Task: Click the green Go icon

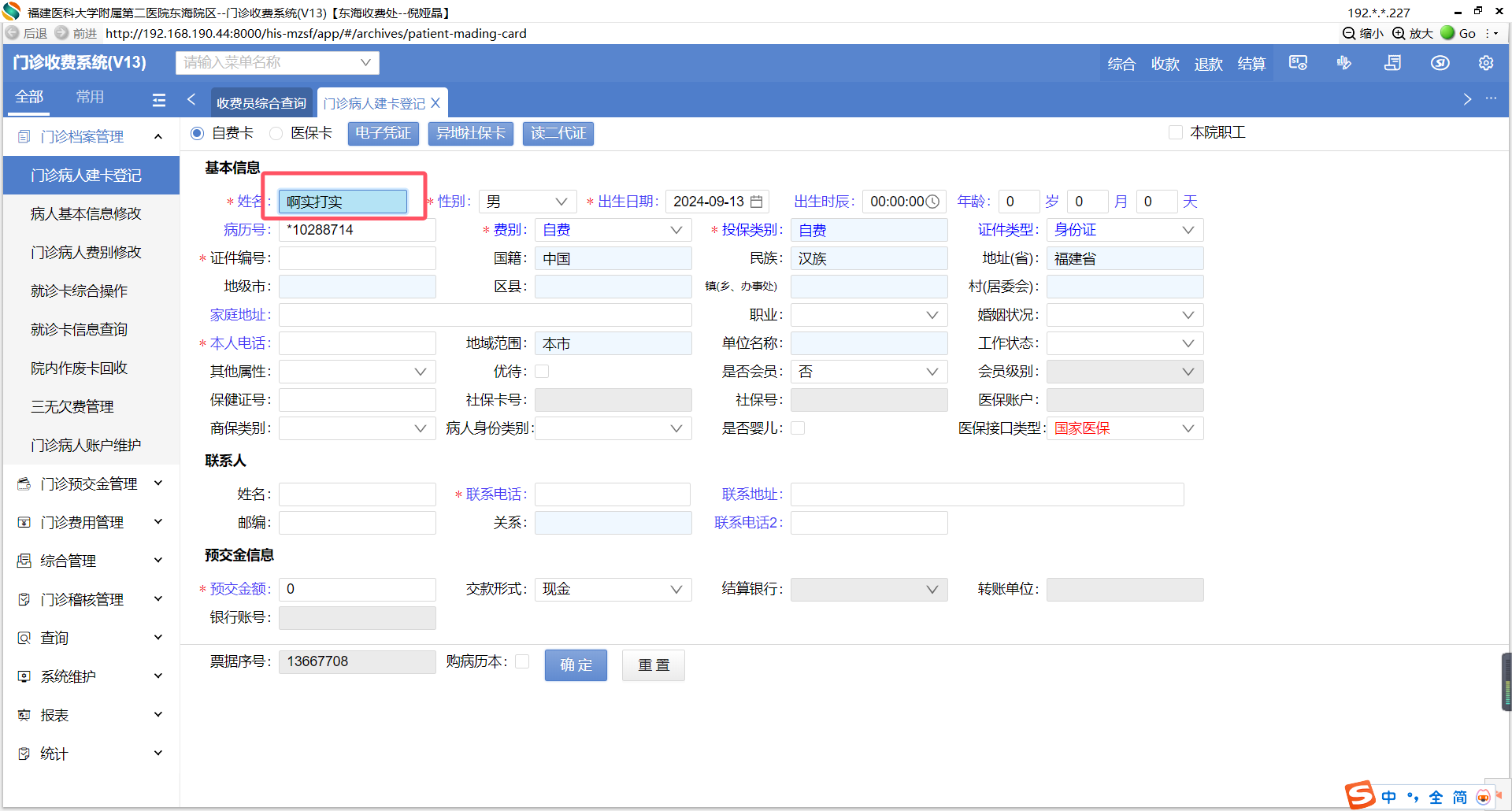Action: 1447,33
